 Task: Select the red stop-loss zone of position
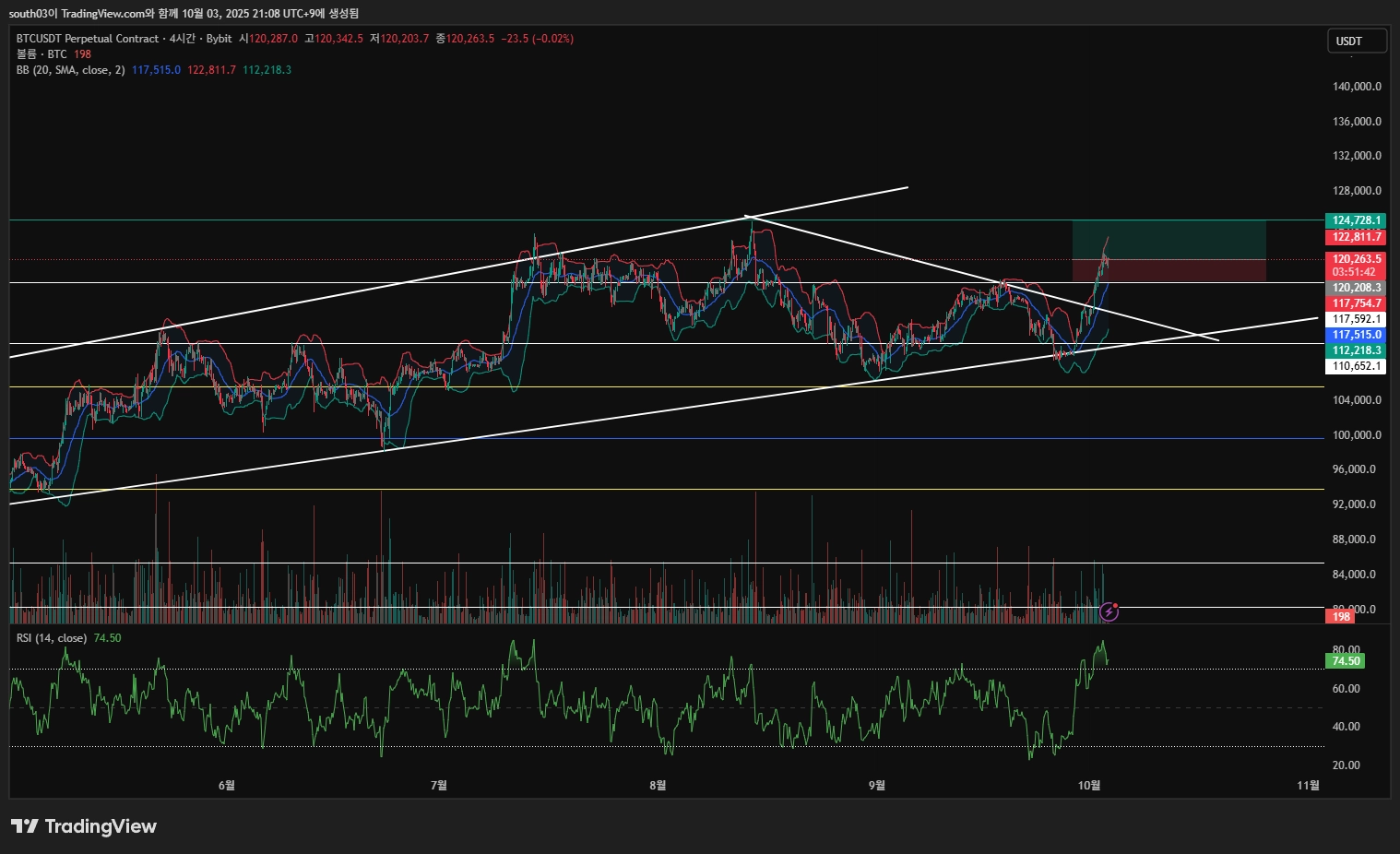(x=1169, y=270)
